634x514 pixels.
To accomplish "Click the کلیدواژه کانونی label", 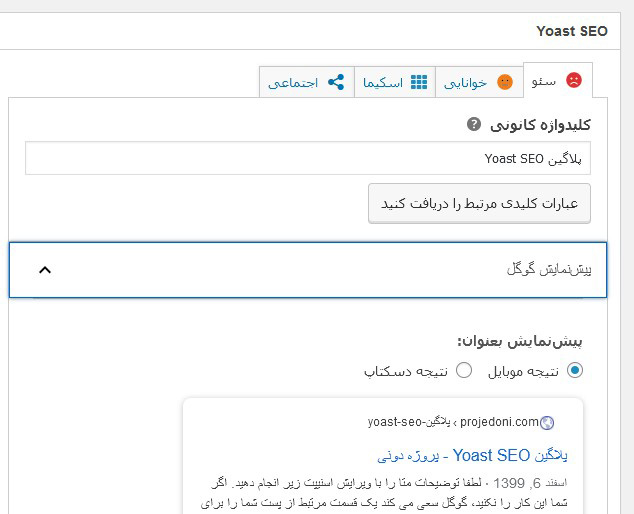I will point(540,125).
